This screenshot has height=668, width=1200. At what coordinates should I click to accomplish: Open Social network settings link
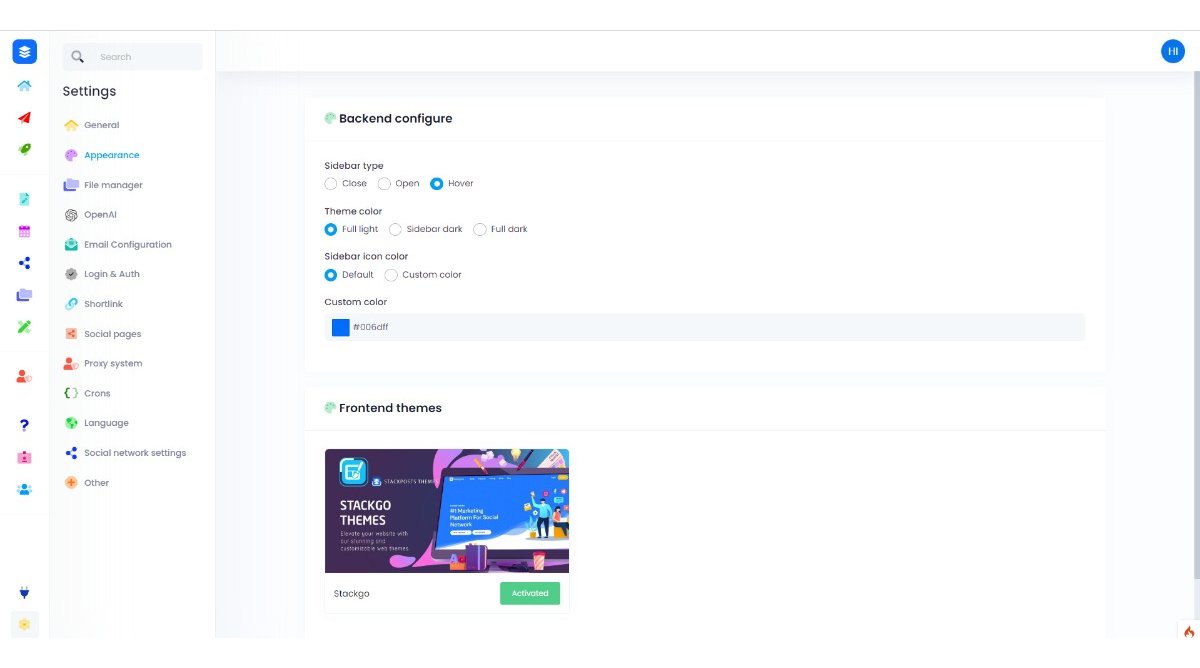pyautogui.click(x=134, y=453)
